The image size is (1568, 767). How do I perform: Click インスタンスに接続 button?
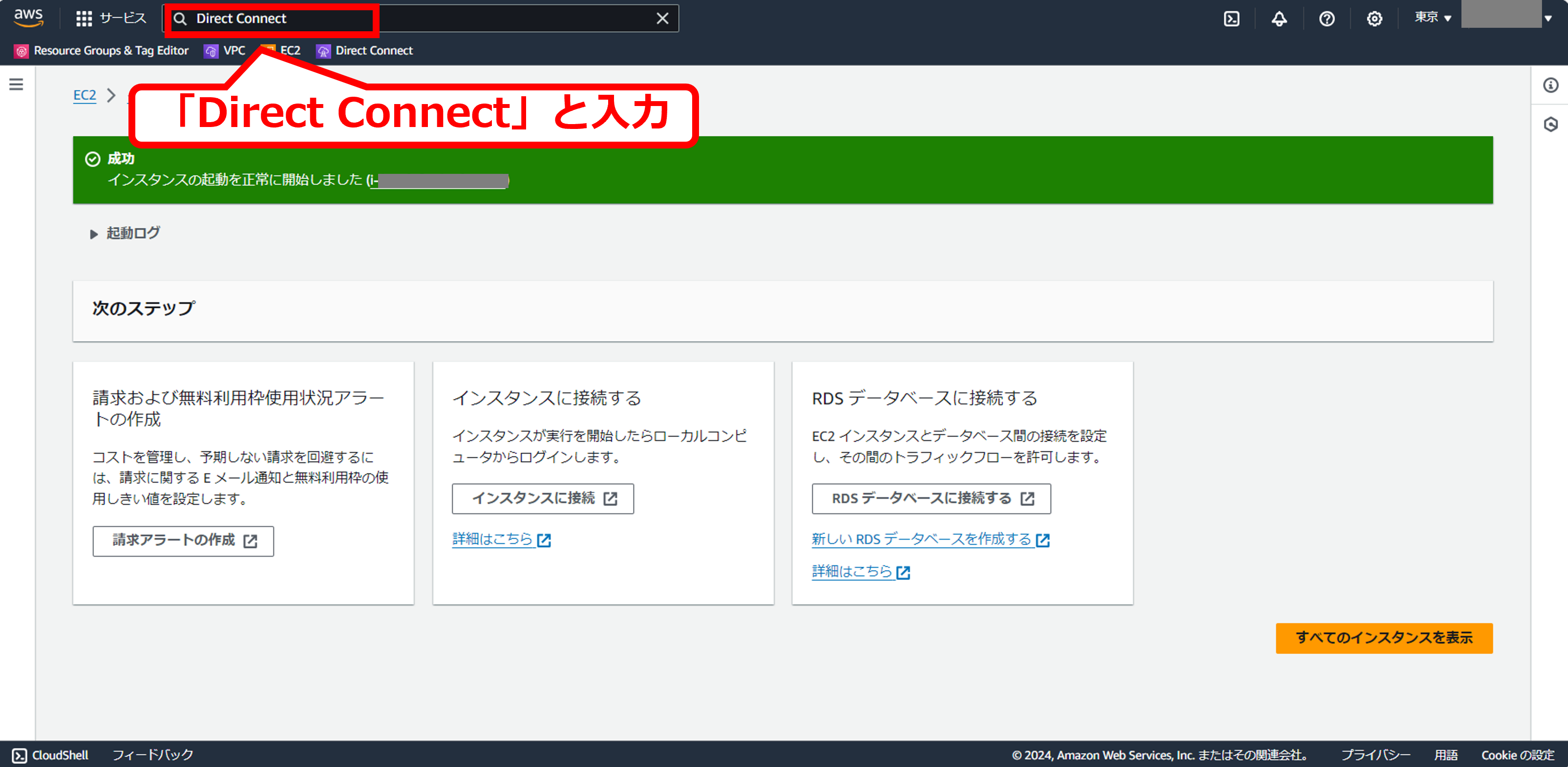click(x=542, y=498)
